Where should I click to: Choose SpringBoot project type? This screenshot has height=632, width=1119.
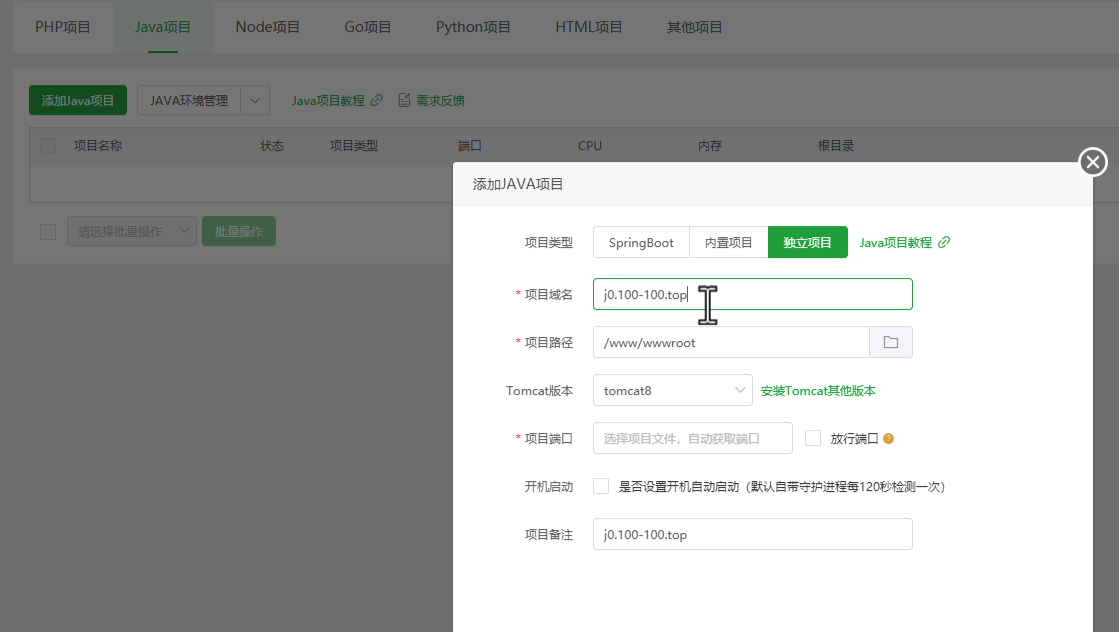[x=641, y=243]
